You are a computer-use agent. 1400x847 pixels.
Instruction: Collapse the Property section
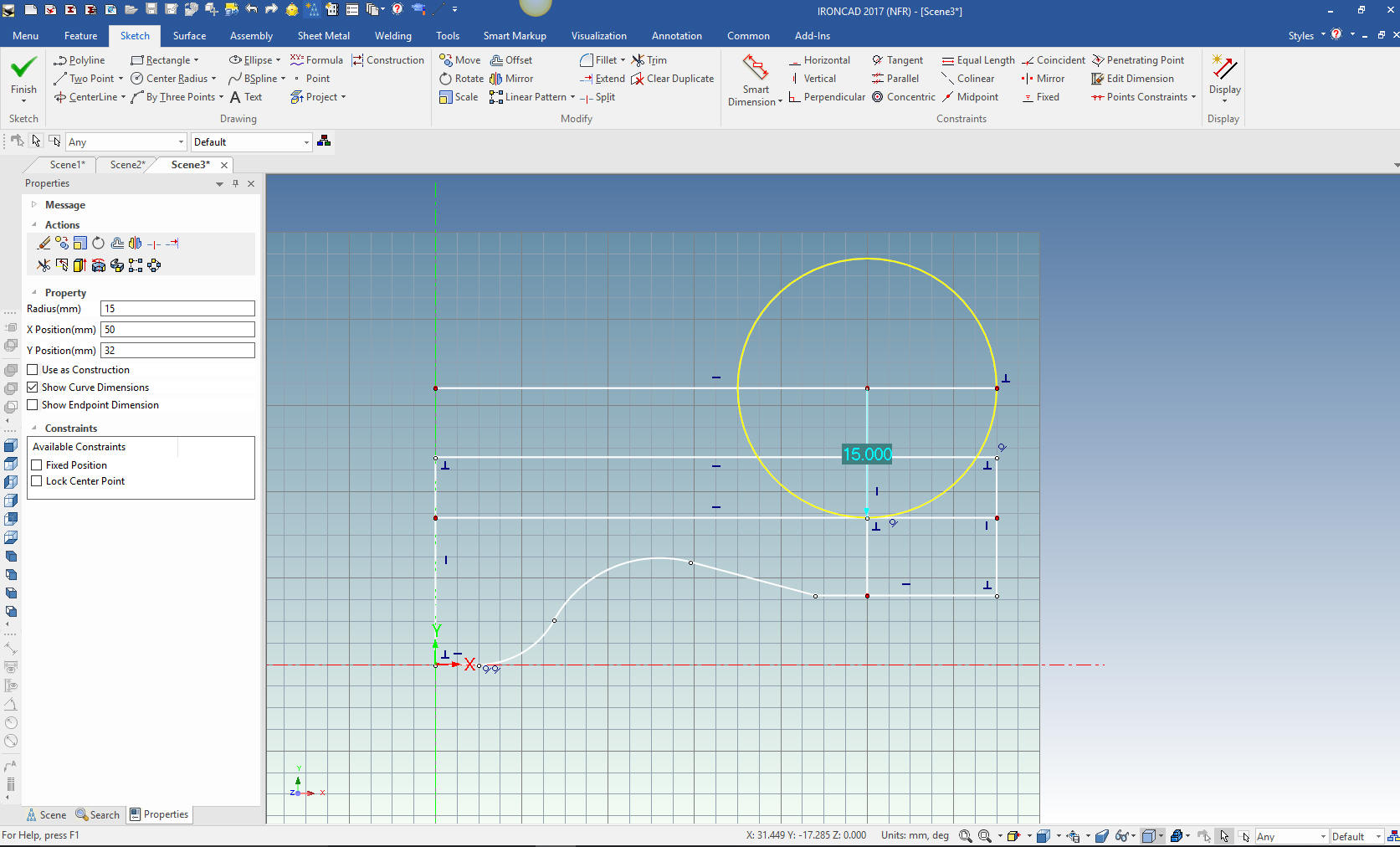(x=34, y=293)
